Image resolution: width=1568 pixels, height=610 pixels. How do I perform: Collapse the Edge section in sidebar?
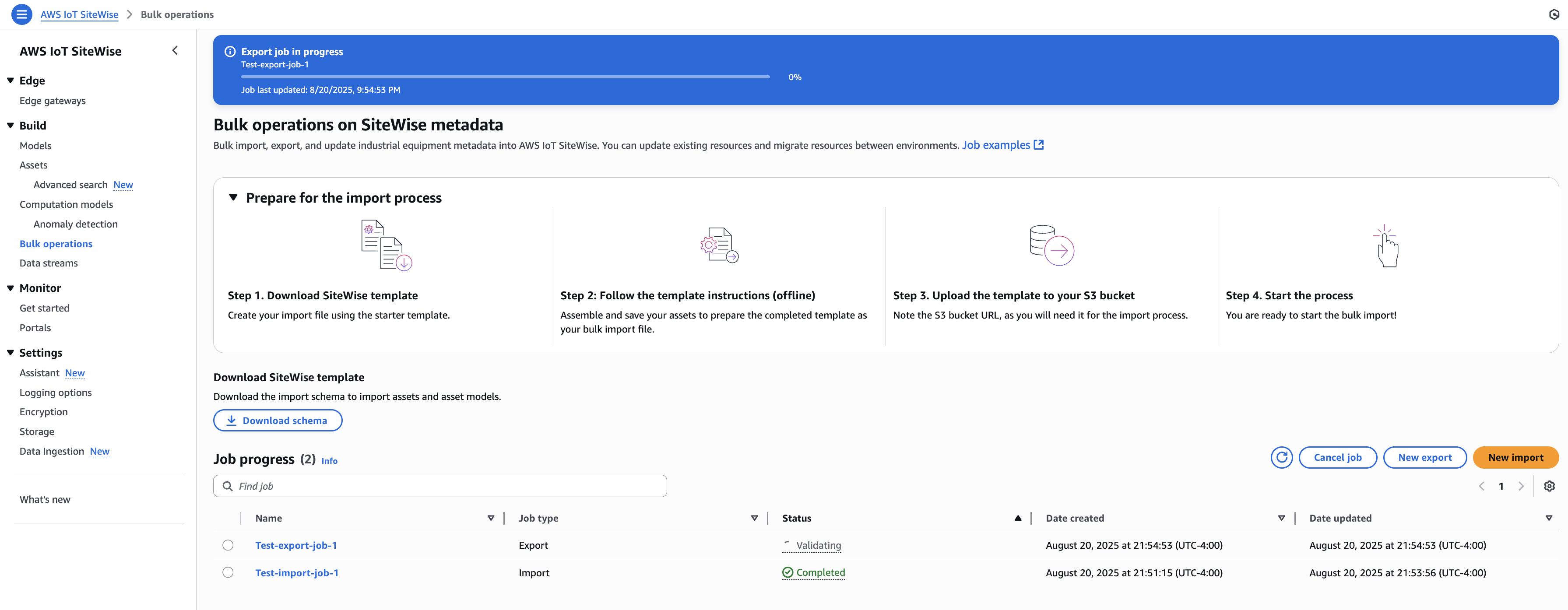(x=11, y=81)
